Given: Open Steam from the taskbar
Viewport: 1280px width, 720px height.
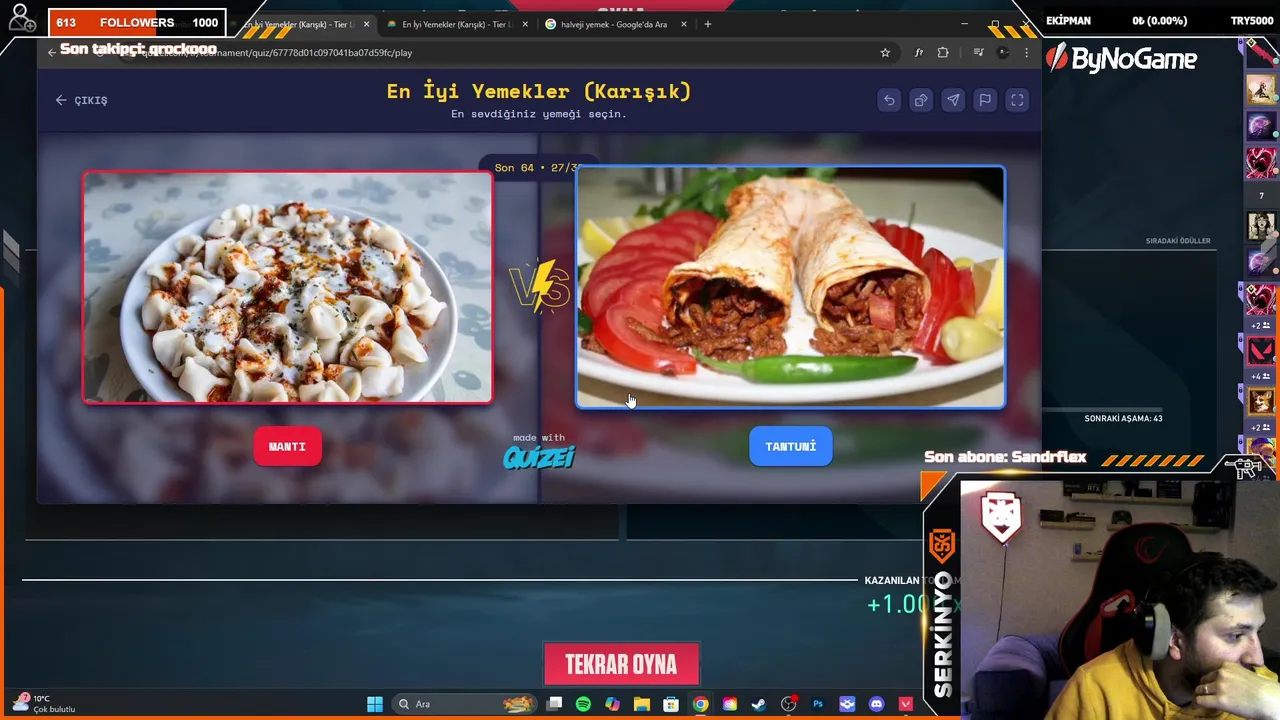Looking at the screenshot, I should (x=759, y=704).
